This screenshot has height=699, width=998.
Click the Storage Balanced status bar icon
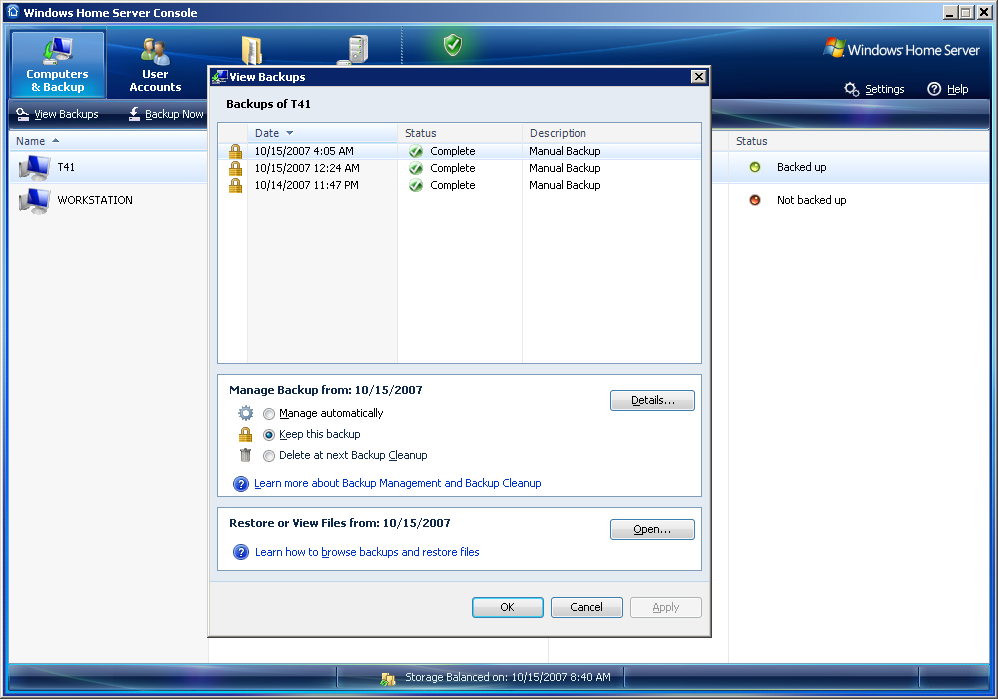tap(388, 678)
